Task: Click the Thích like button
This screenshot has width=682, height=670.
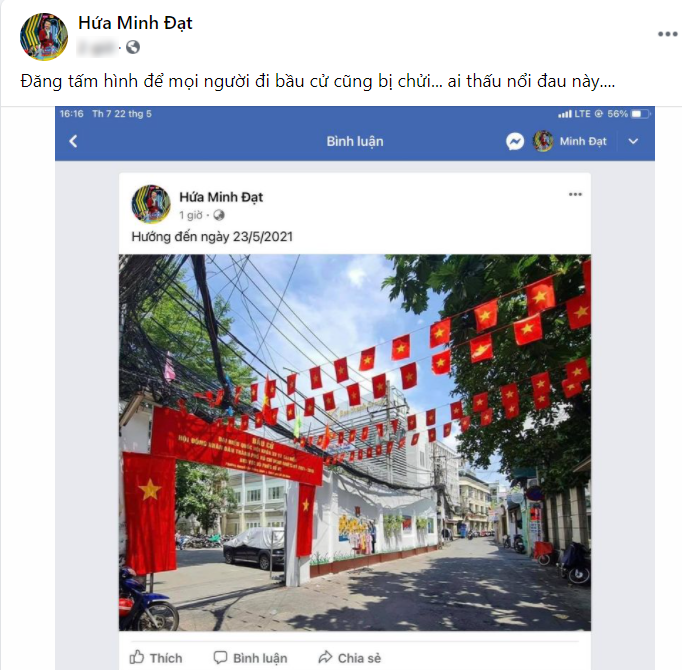Action: coord(156,657)
